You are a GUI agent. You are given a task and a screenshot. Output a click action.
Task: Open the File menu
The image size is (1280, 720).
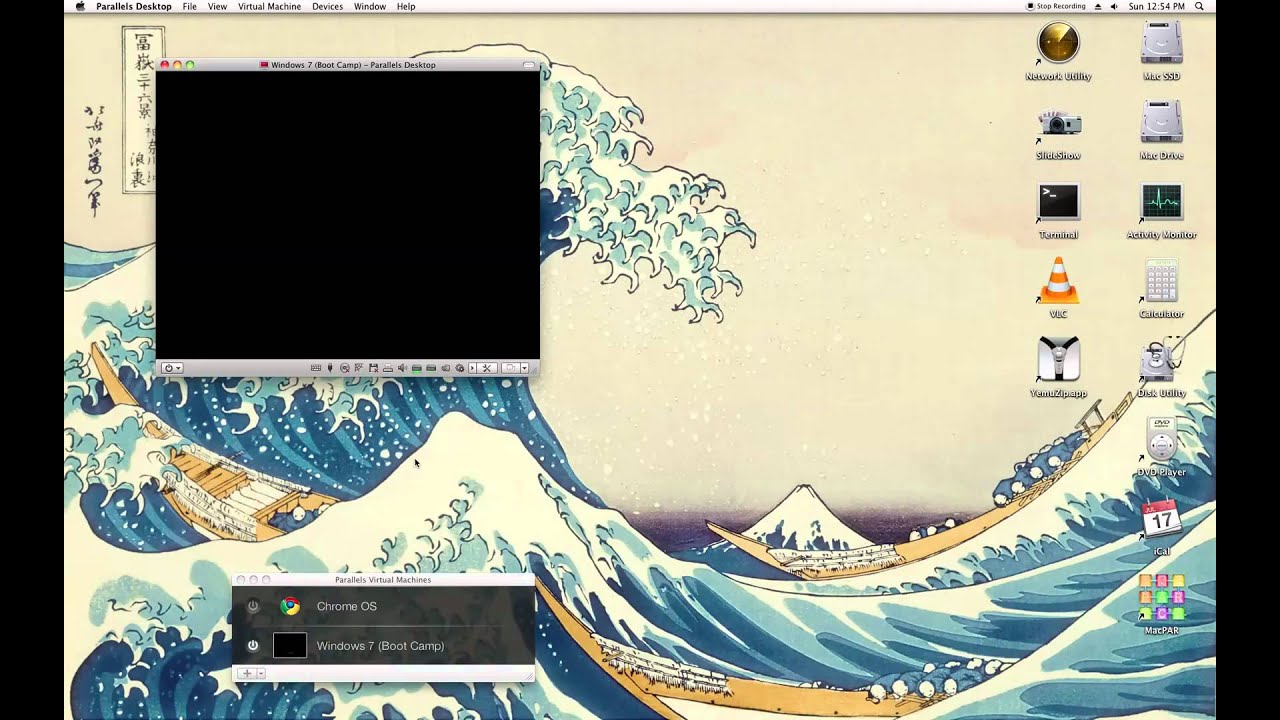pyautogui.click(x=189, y=6)
